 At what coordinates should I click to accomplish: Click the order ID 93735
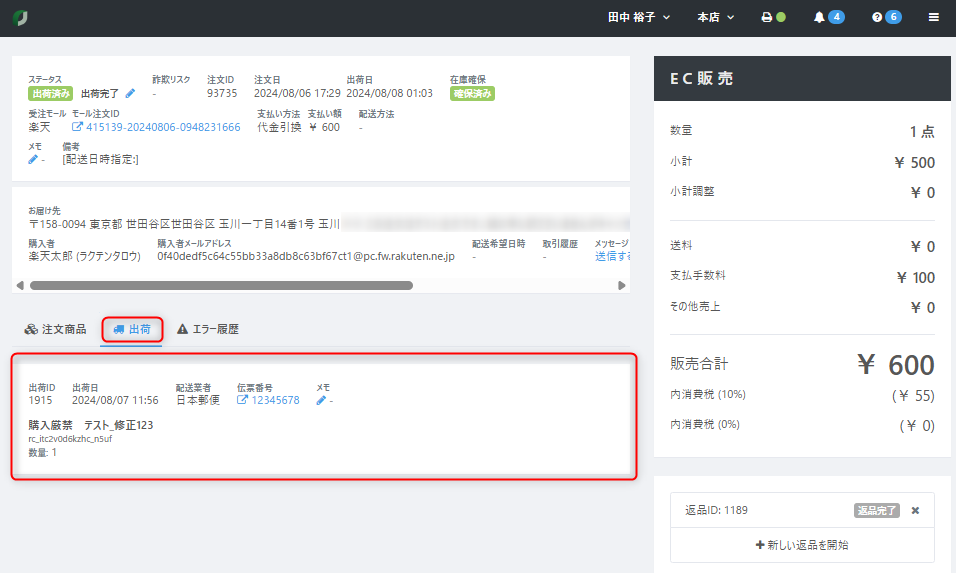(222, 93)
